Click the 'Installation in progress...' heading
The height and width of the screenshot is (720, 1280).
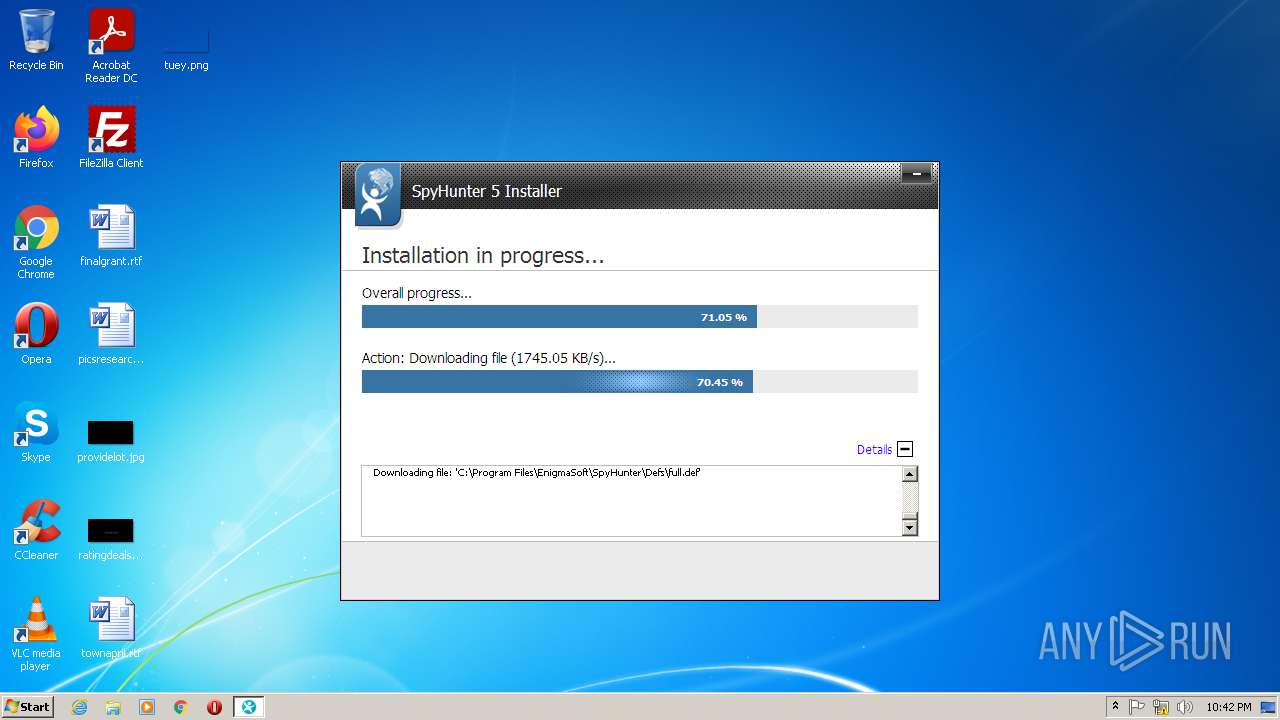click(483, 256)
